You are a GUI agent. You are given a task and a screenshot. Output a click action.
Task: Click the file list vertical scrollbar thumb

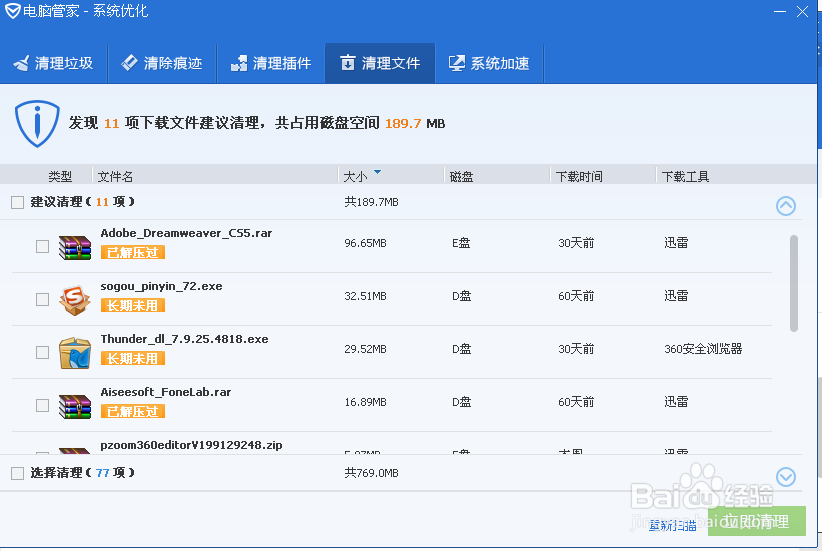(794, 283)
